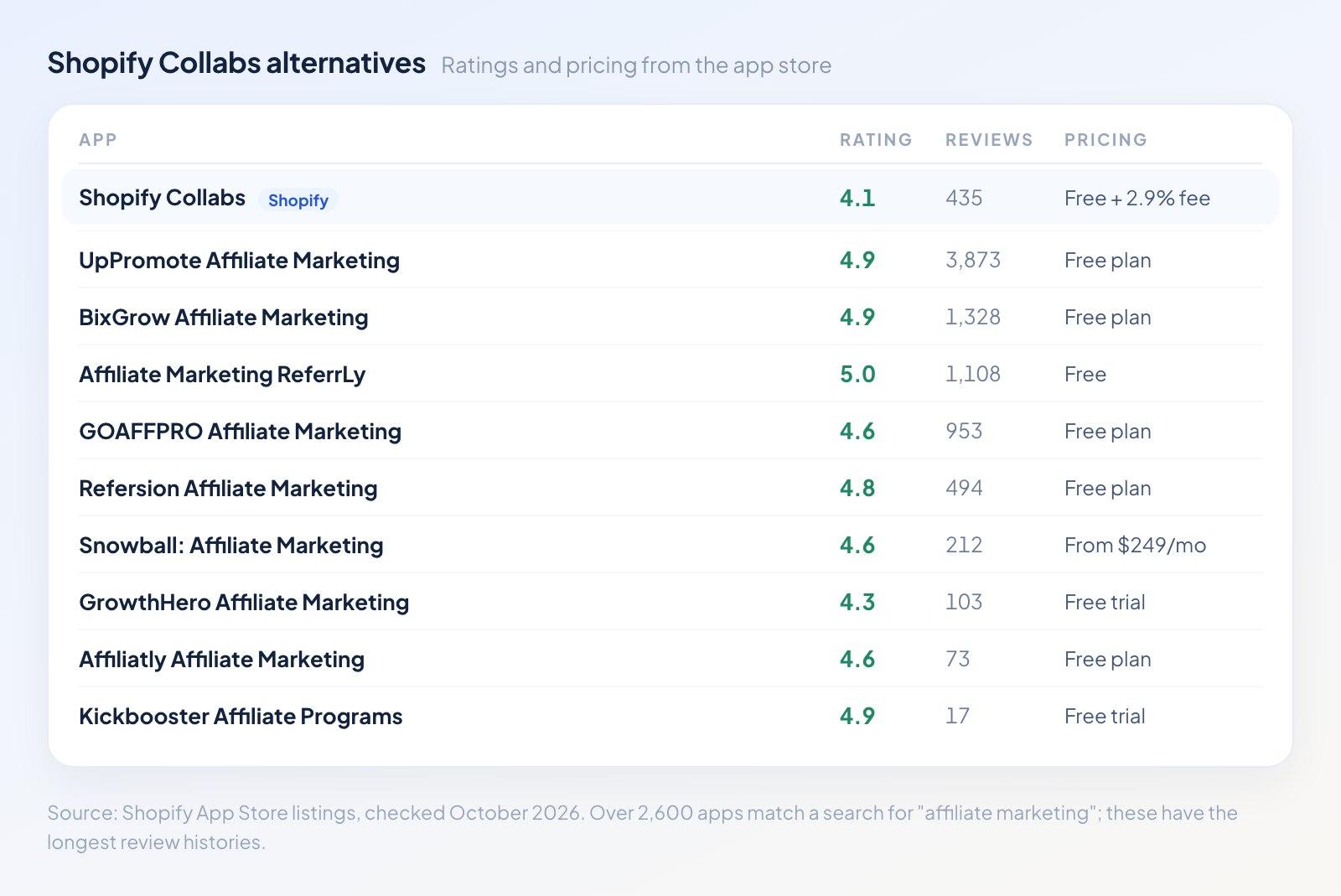Select Affiliatly Affiliate Marketing name
1341x896 pixels.
point(221,660)
